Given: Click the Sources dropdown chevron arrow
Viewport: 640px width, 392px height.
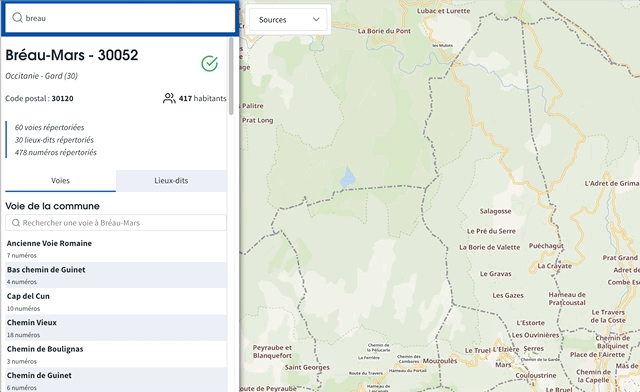Looking at the screenshot, I should 316,20.
